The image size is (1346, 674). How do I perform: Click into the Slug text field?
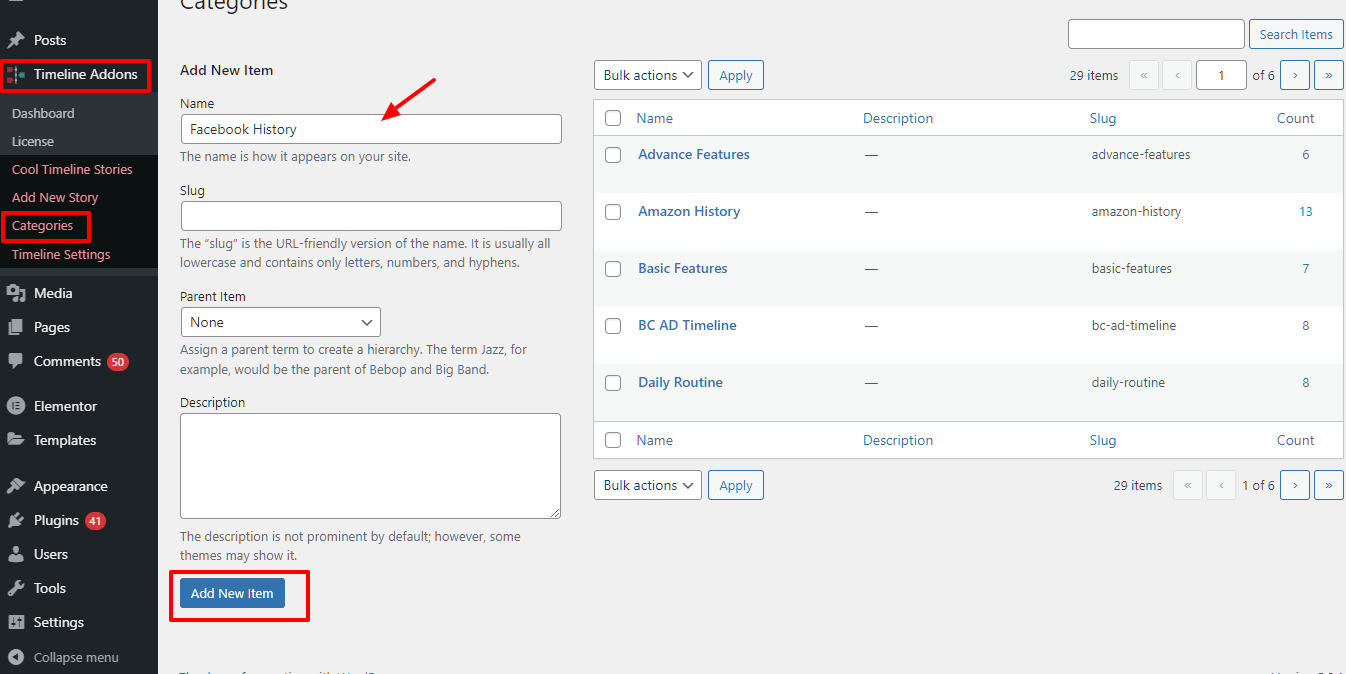click(371, 216)
